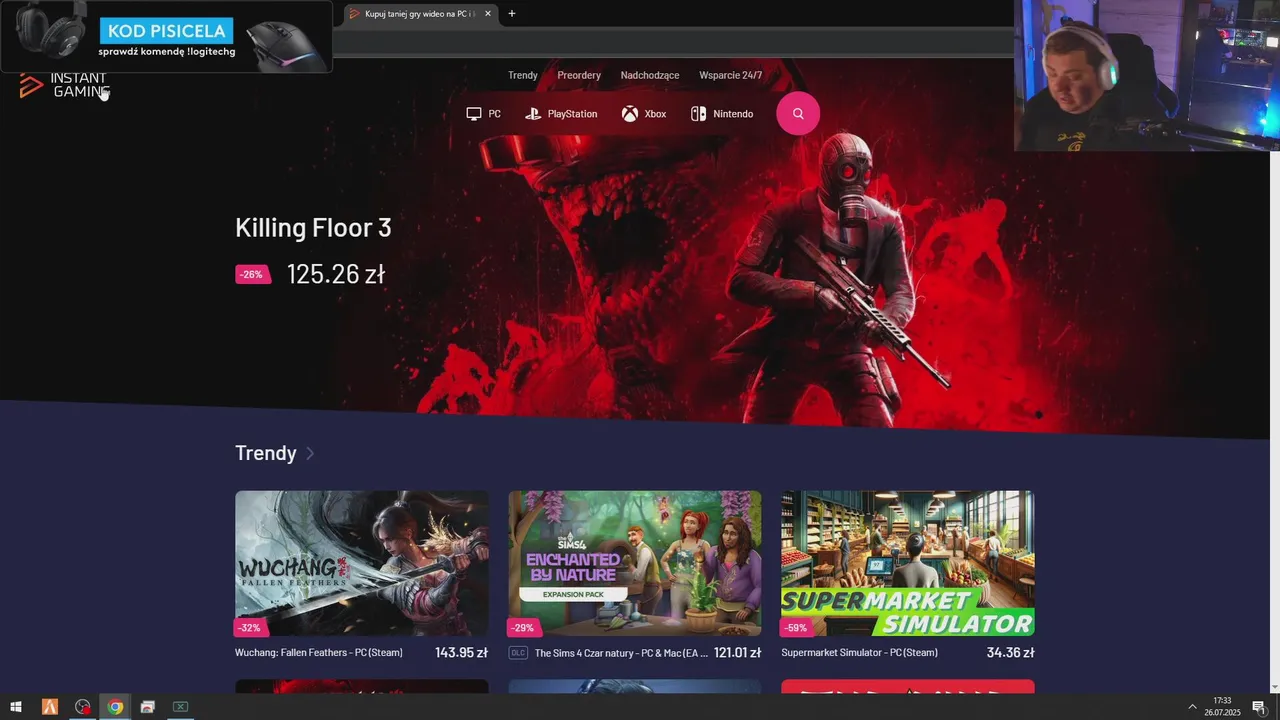Open the Excel taskbar icon
This screenshot has width=1280, height=720.
pyautogui.click(x=180, y=707)
